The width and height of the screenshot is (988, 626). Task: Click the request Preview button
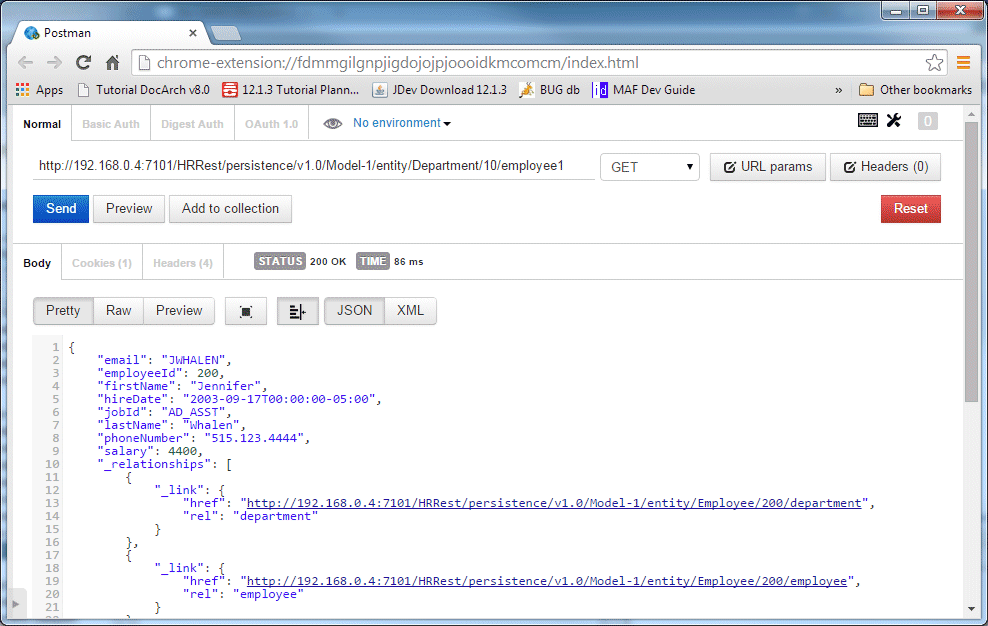click(129, 209)
